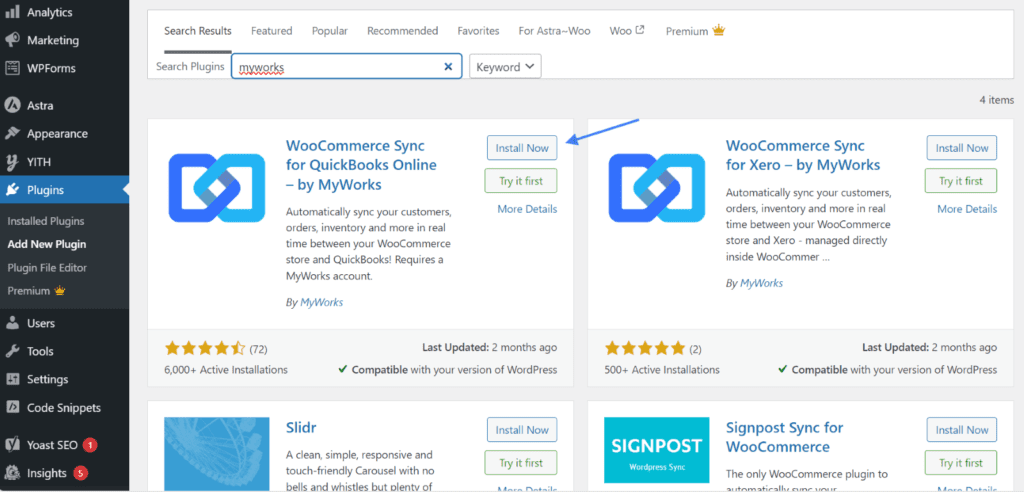Screen dimensions: 1024x492
Task: Select Add New Plugin submenu item
Action: [x=47, y=244]
